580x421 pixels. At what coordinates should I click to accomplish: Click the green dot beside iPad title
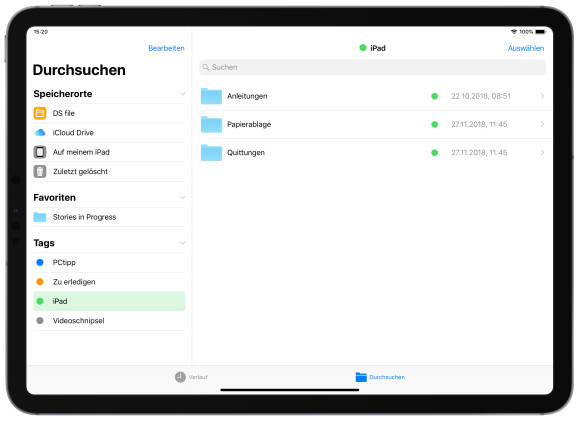pyautogui.click(x=363, y=48)
